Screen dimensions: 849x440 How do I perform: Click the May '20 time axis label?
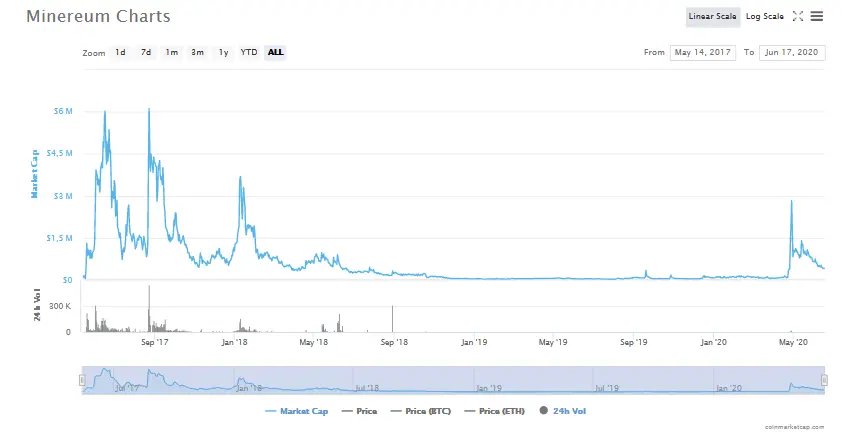point(793,342)
